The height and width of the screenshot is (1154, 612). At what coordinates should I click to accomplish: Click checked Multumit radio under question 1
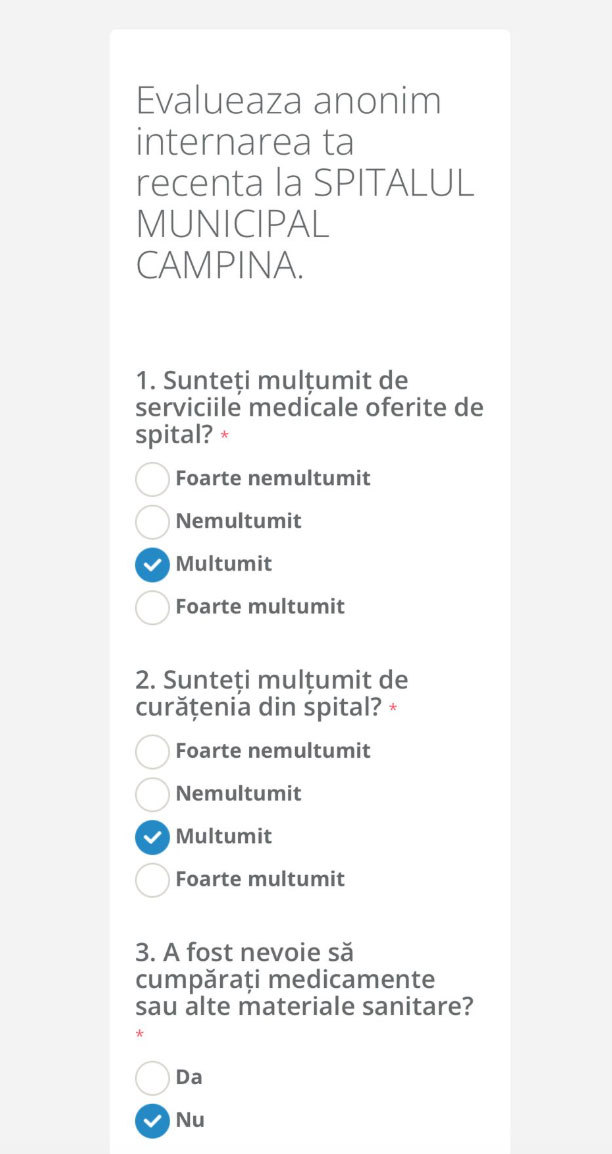pyautogui.click(x=152, y=565)
